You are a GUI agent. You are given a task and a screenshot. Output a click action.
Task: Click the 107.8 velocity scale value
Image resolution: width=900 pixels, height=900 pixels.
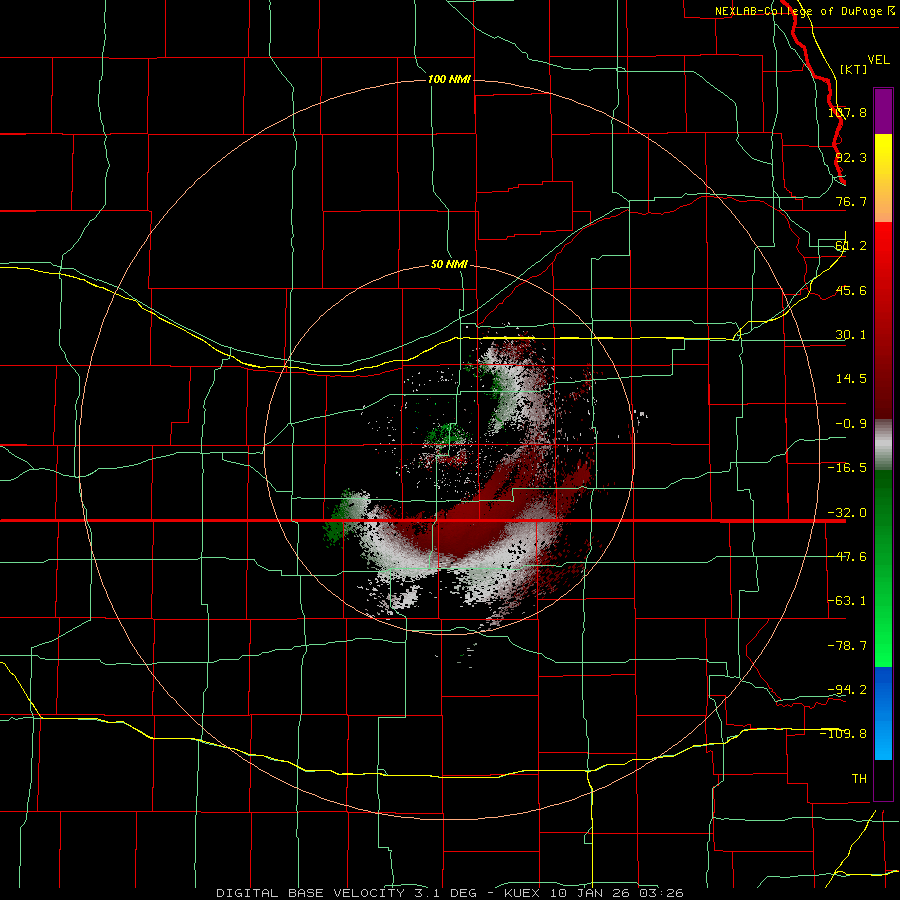tap(847, 112)
